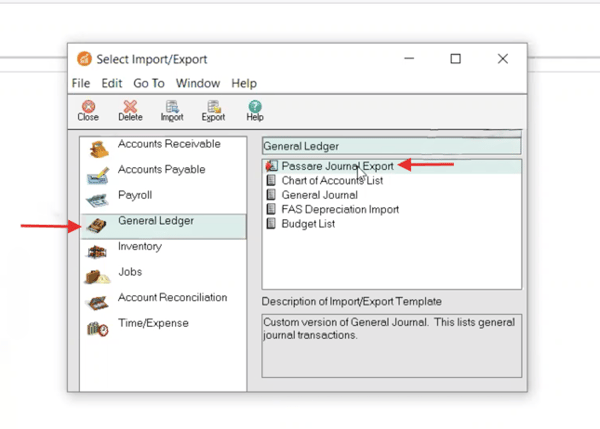This screenshot has height=429, width=600.
Task: Maximize the Select Import/Export window
Action: click(455, 59)
